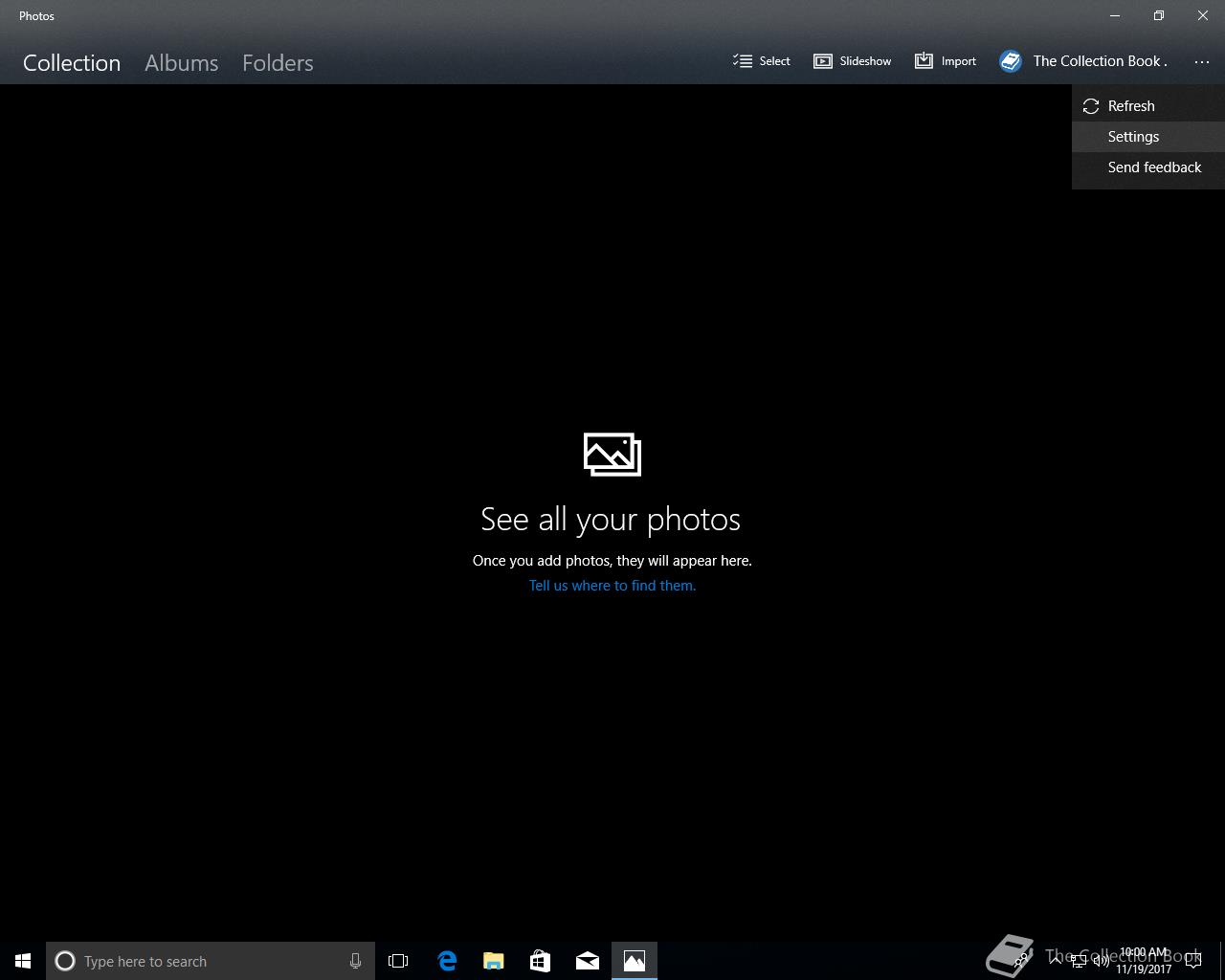Screen dimensions: 1225x980
Task: Start a Slideshow
Action: click(853, 61)
